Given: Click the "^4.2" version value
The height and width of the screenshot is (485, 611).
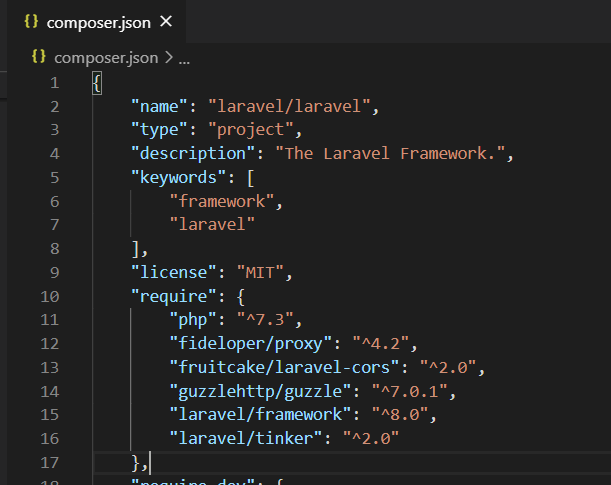Looking at the screenshot, I should tap(380, 344).
